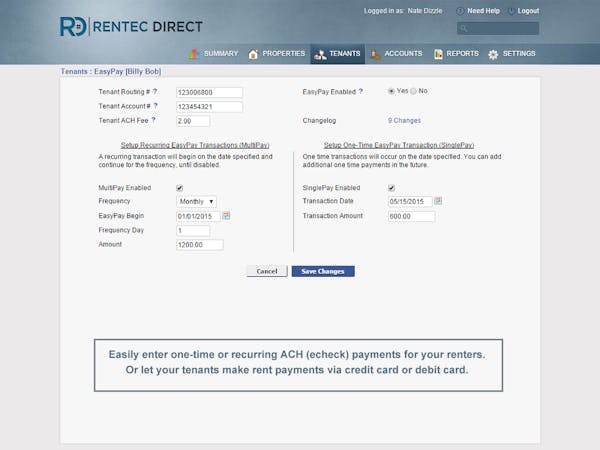Viewport: 600px width, 450px height.
Task: Open calendar picker for EasyPay Begin
Action: click(x=226, y=216)
